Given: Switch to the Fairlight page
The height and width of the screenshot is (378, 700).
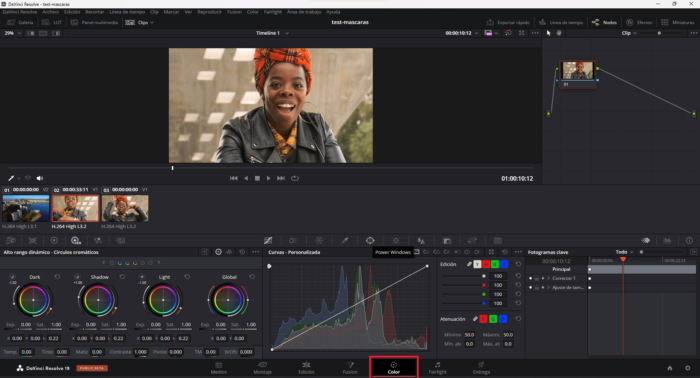Looking at the screenshot, I should point(438,368).
